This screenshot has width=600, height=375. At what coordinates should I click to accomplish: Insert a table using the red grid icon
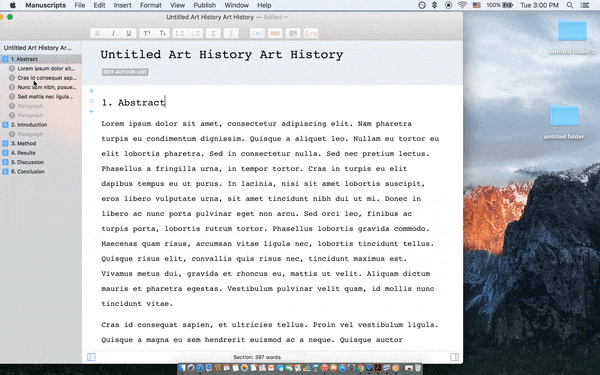point(275,33)
